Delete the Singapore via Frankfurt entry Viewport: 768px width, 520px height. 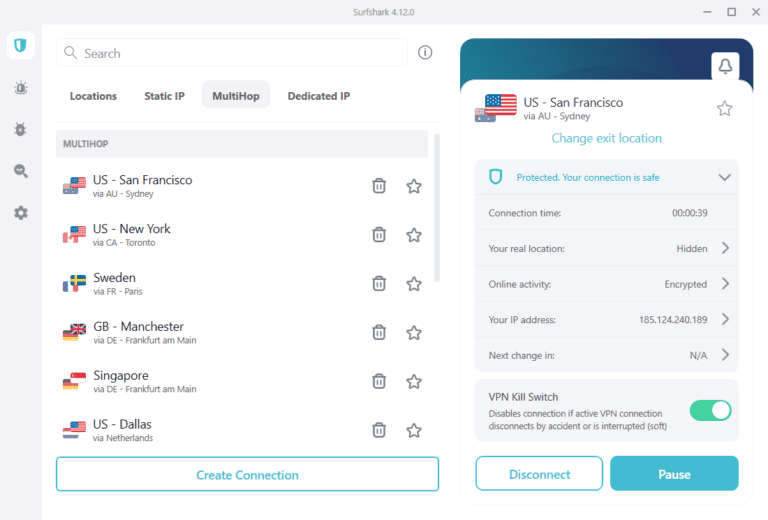tap(379, 381)
